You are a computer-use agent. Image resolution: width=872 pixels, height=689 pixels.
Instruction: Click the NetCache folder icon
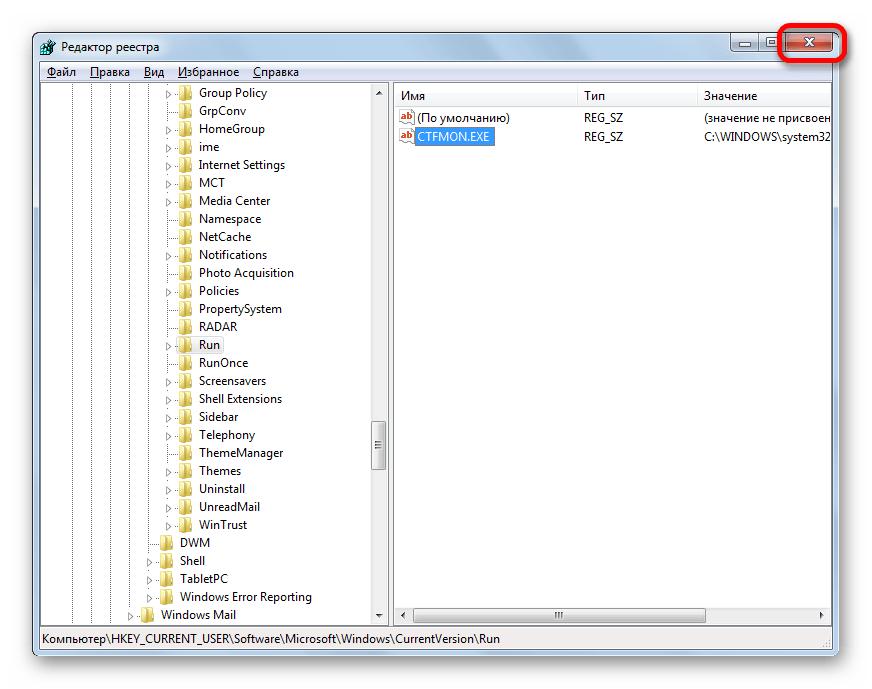pyautogui.click(x=186, y=237)
